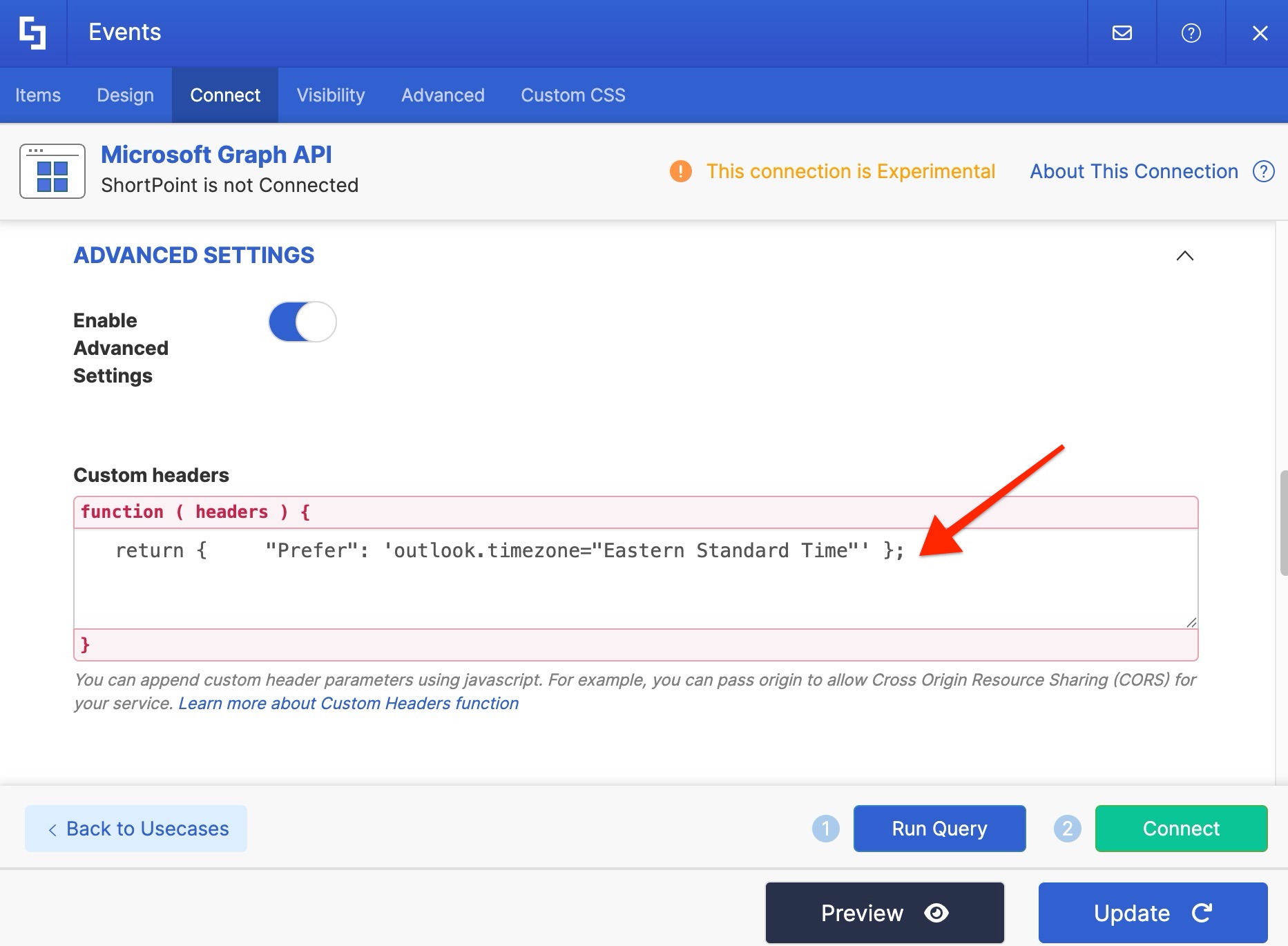Open help question mark icon in header
This screenshot has height=946, width=1288.
pos(1191,32)
